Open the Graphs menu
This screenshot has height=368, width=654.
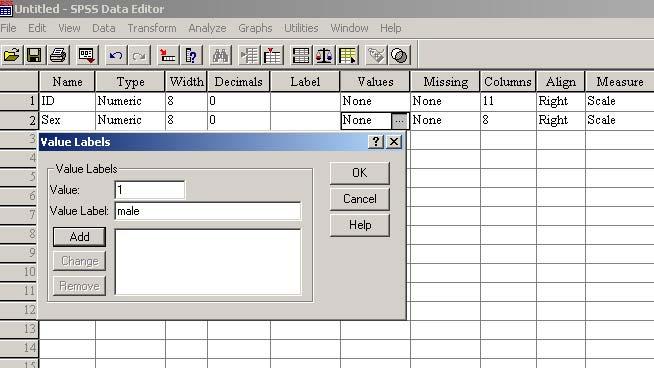(255, 28)
